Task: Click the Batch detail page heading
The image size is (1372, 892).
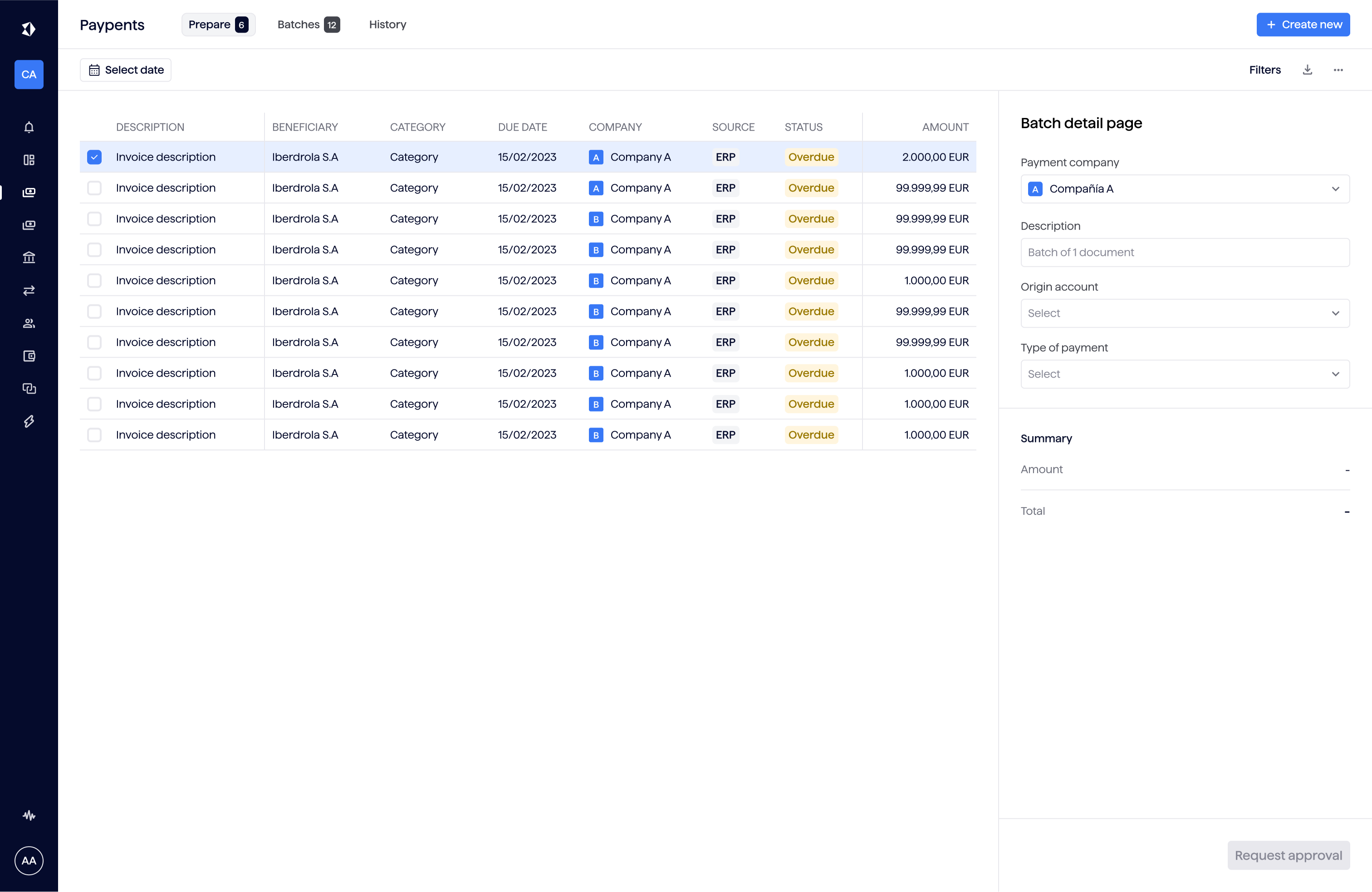Action: [x=1081, y=123]
